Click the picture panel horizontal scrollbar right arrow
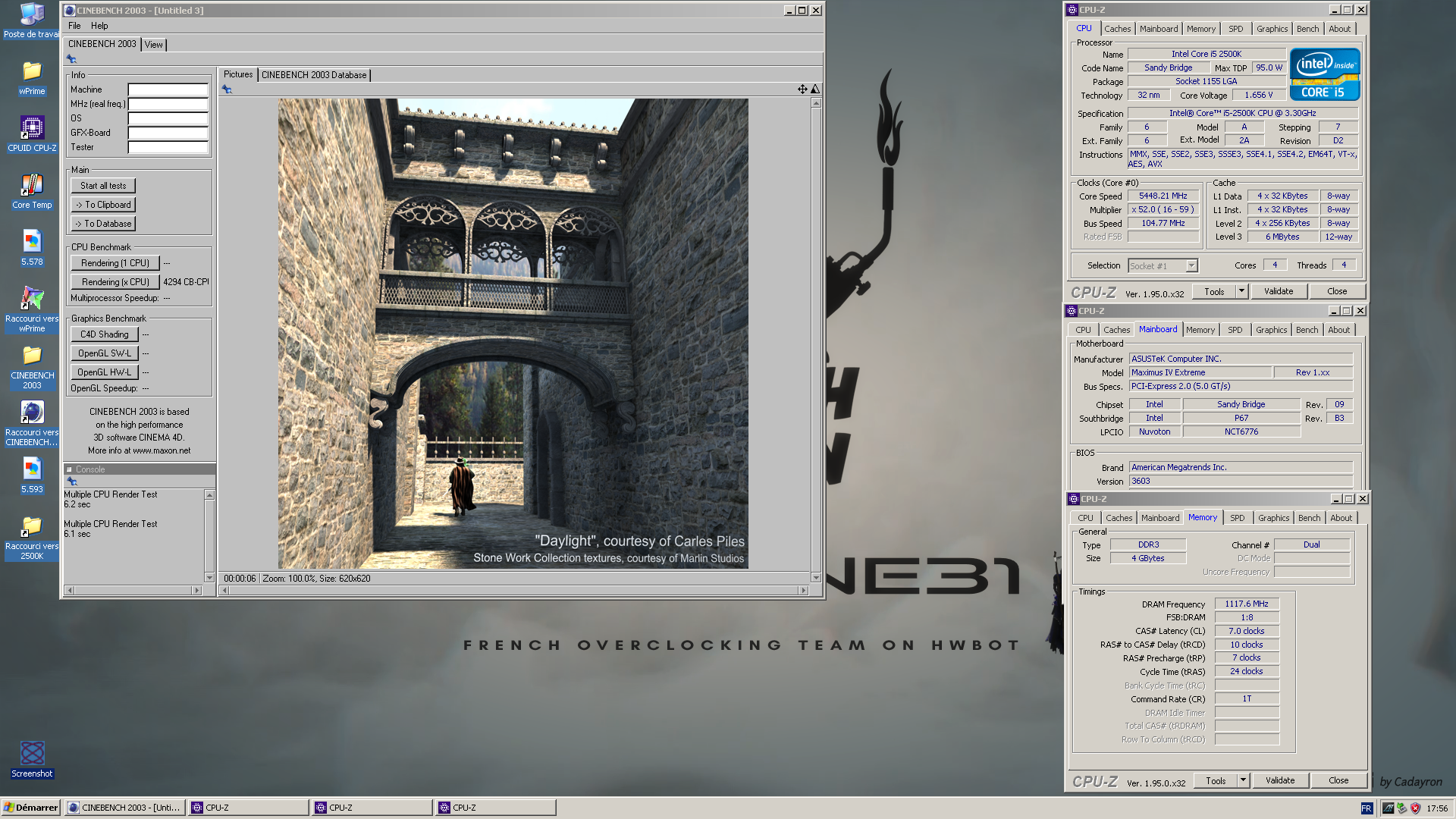The height and width of the screenshot is (819, 1456). point(804,590)
